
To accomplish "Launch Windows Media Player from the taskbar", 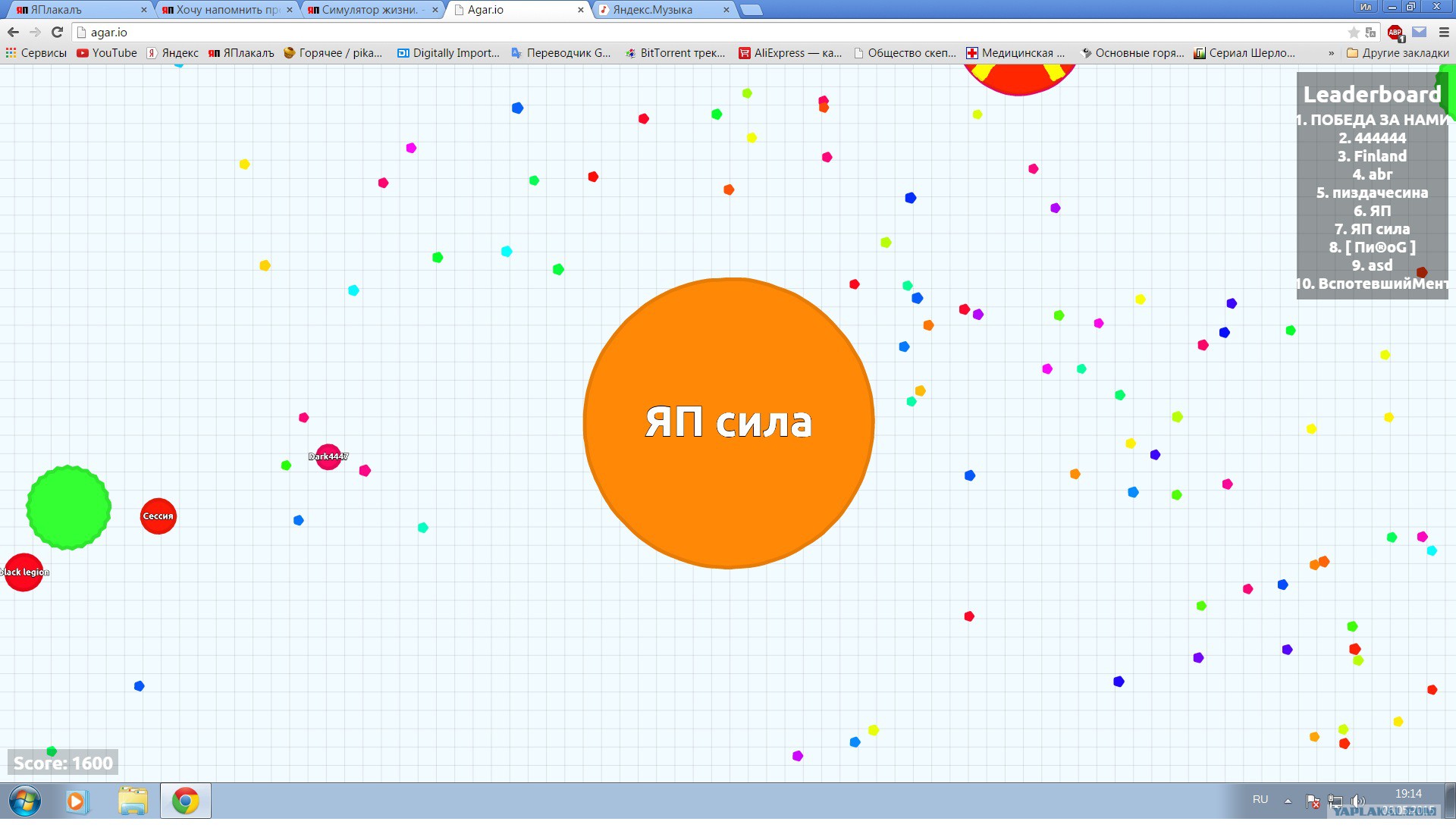I will (77, 801).
